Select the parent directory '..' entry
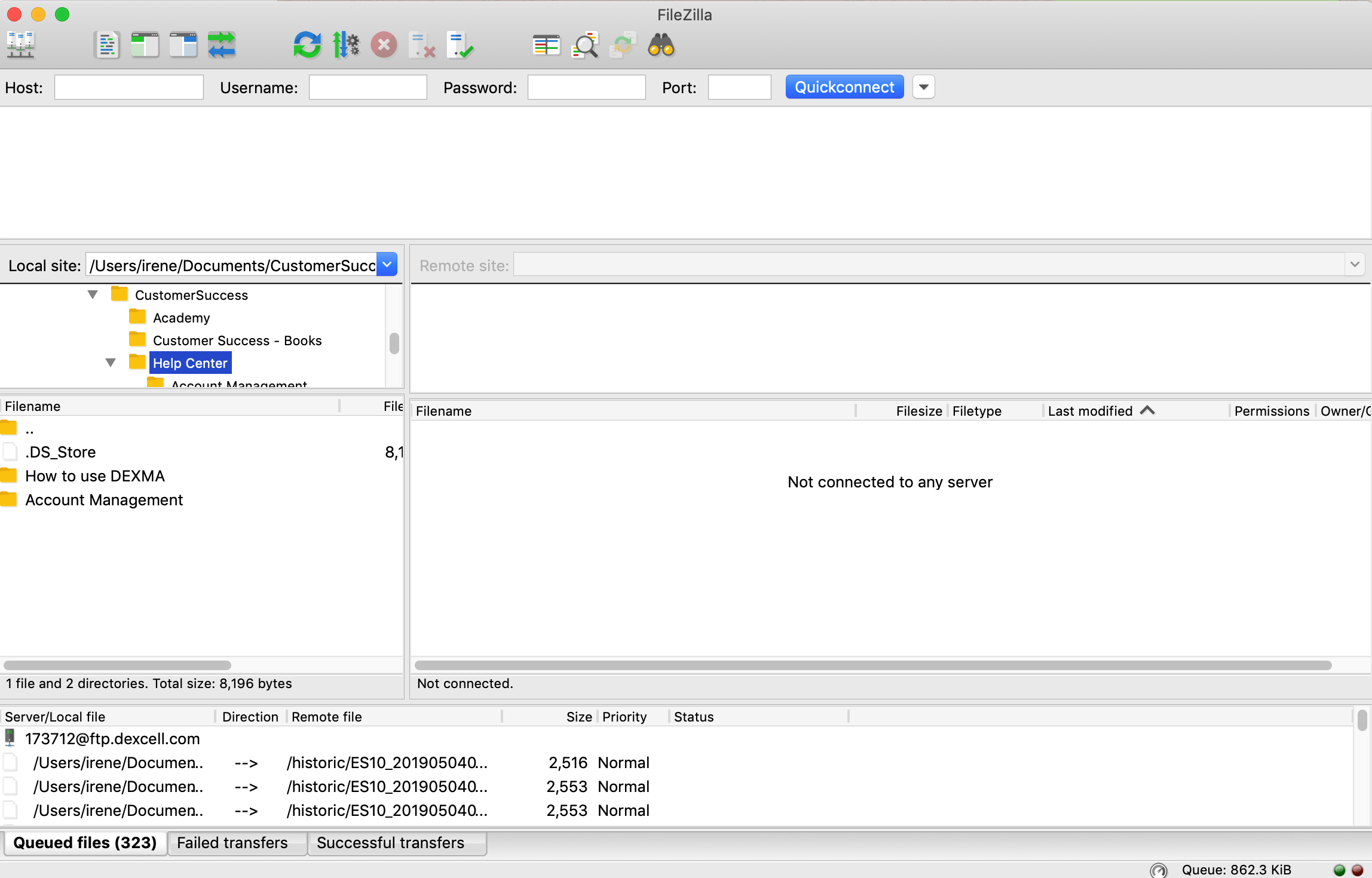 202,429
